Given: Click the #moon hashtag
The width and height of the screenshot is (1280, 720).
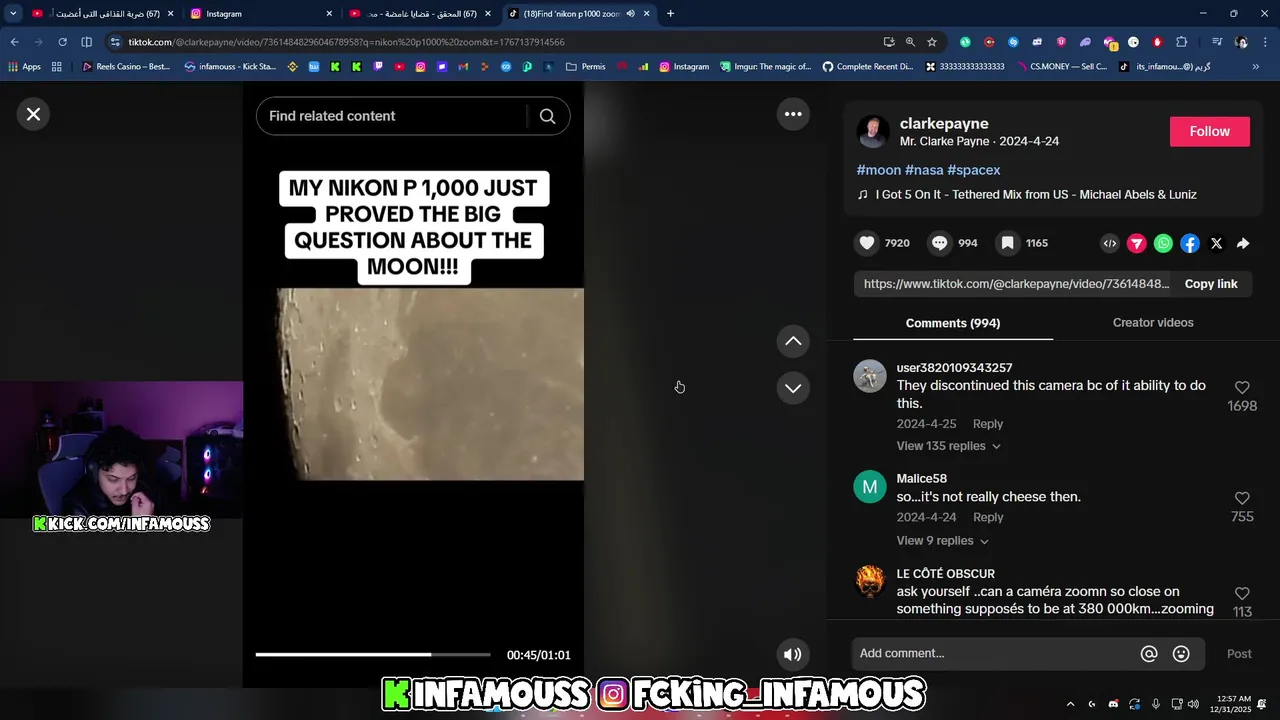Looking at the screenshot, I should 879,170.
